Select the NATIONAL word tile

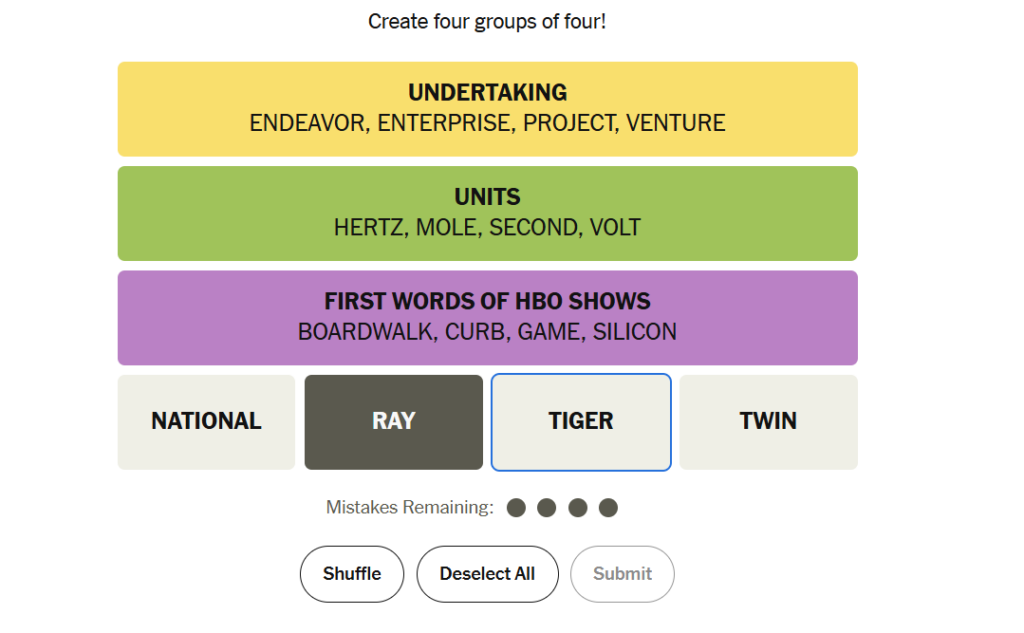(206, 421)
